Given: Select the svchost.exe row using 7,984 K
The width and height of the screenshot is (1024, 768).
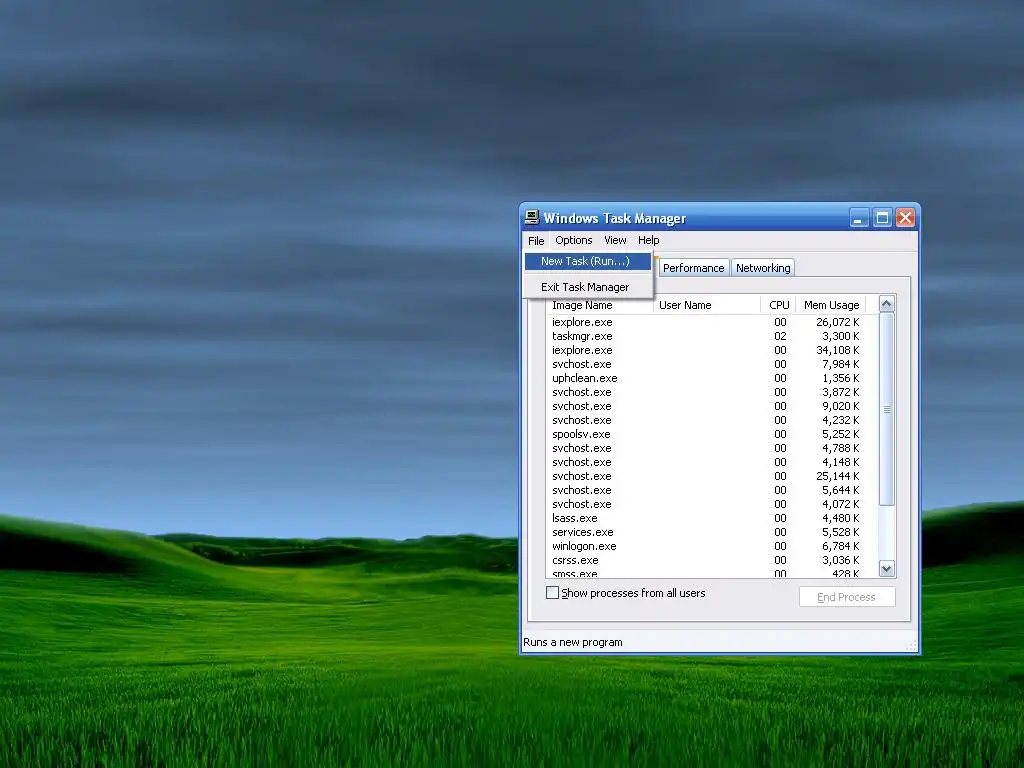Looking at the screenshot, I should click(705, 364).
